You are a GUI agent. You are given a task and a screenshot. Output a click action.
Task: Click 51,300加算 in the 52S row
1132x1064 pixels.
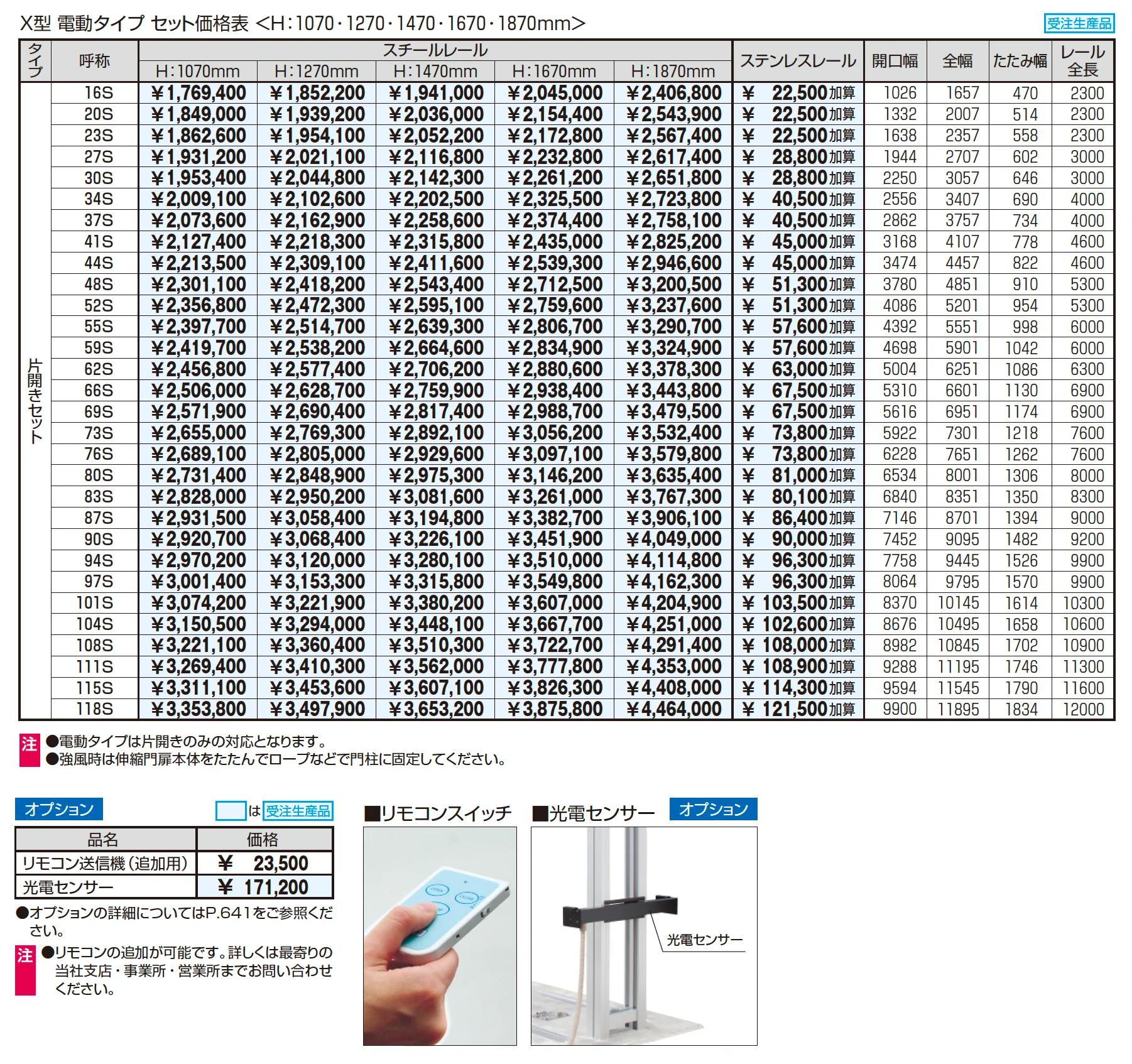click(798, 305)
